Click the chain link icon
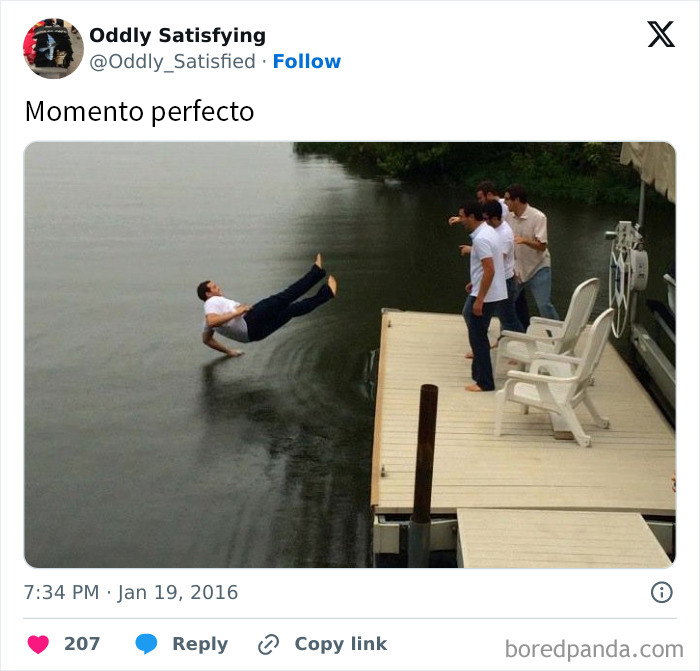 pos(268,644)
